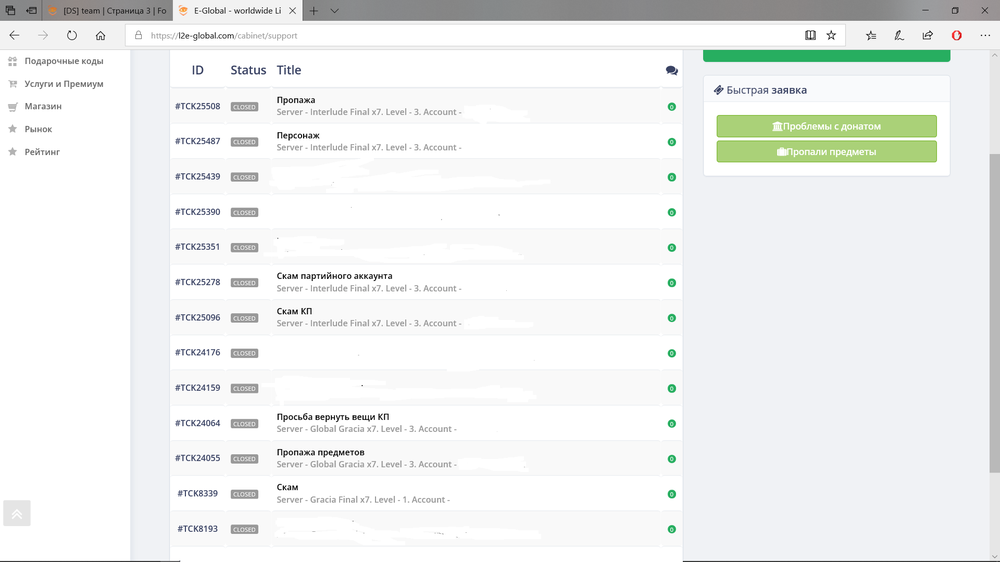This screenshot has width=1000, height=562.
Task: Open a new browser tab
Action: [313, 10]
